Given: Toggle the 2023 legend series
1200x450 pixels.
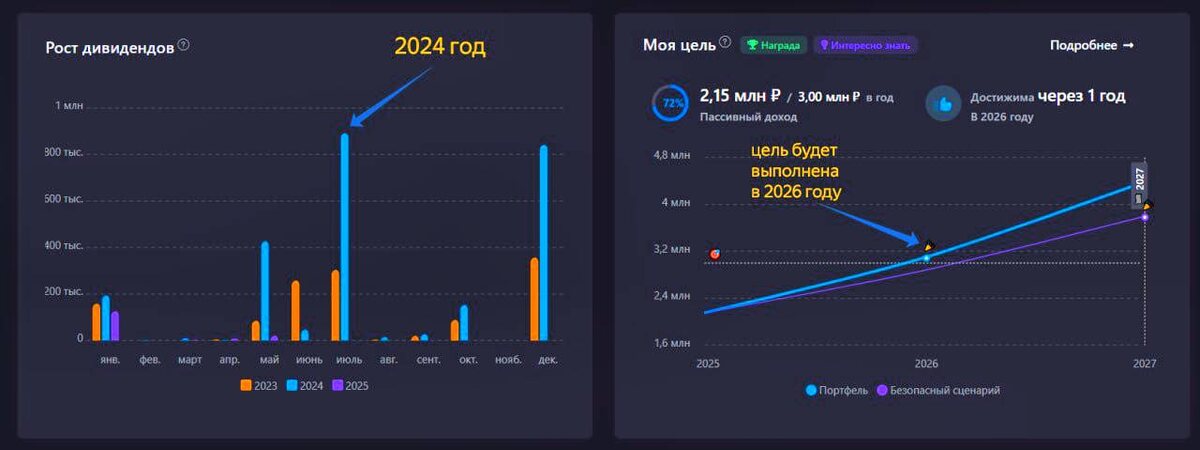Looking at the screenshot, I should [x=260, y=385].
